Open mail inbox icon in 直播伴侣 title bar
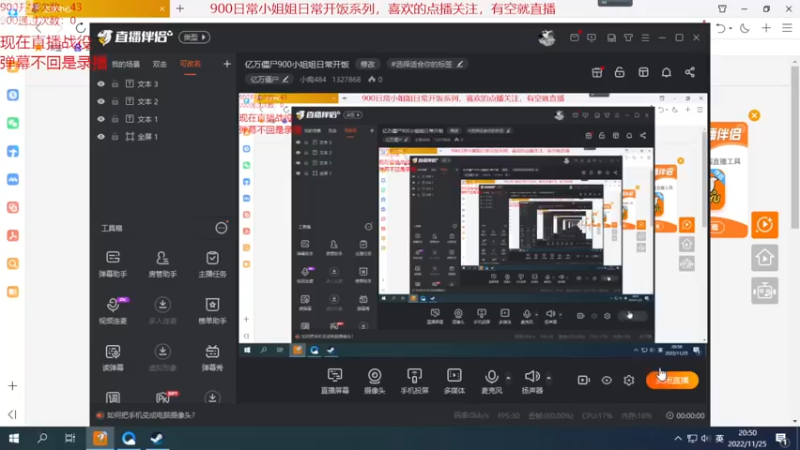The image size is (800, 450). click(x=574, y=37)
